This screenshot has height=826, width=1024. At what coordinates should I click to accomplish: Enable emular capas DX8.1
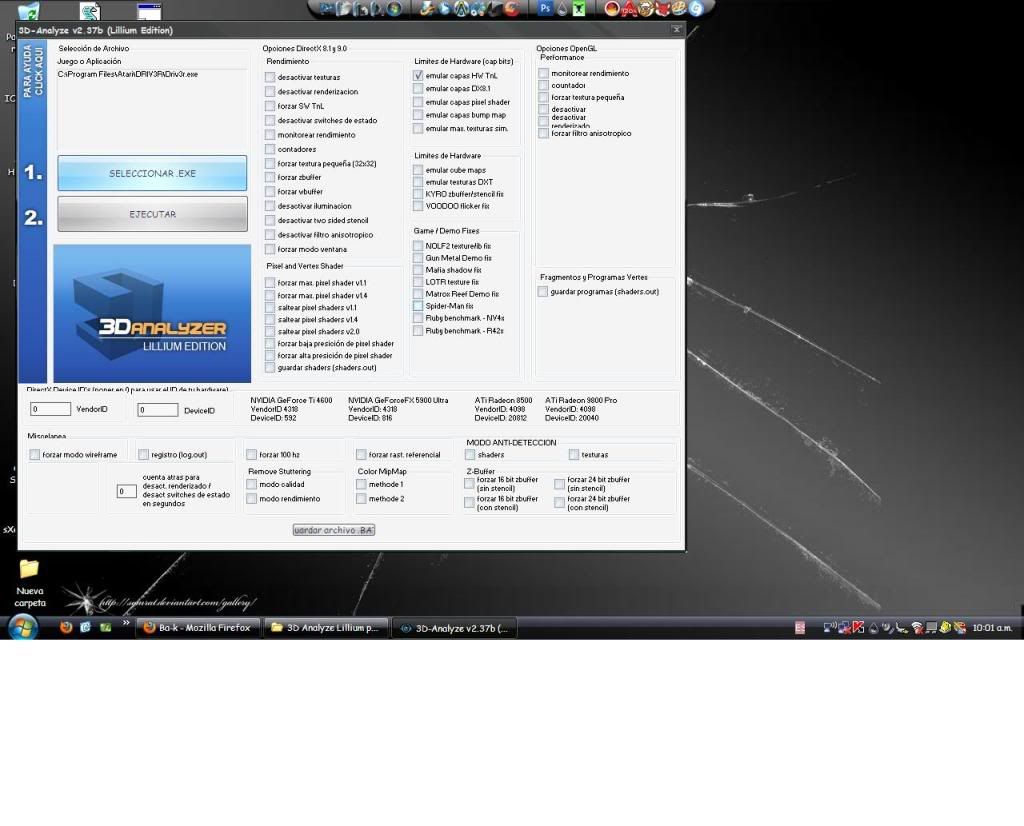pos(418,88)
